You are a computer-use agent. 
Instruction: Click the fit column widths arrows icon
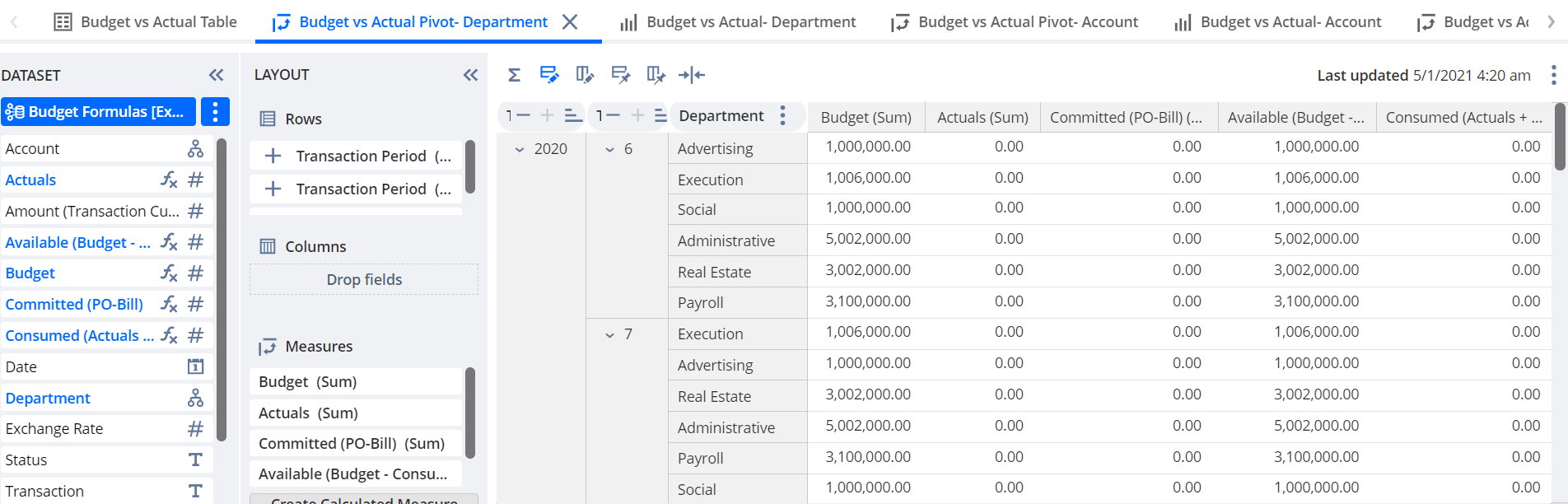pos(692,75)
